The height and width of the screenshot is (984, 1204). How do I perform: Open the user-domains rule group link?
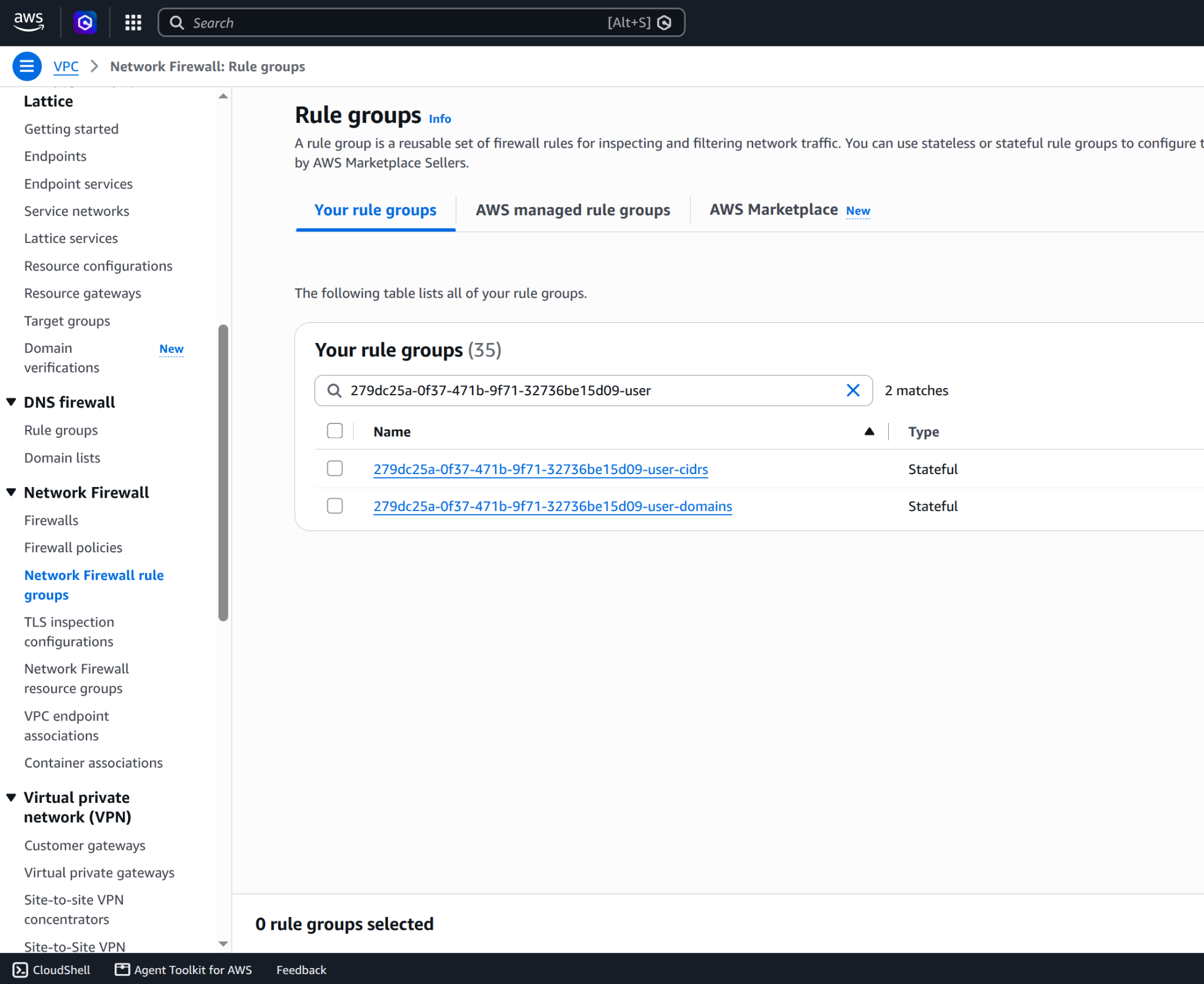(553, 506)
